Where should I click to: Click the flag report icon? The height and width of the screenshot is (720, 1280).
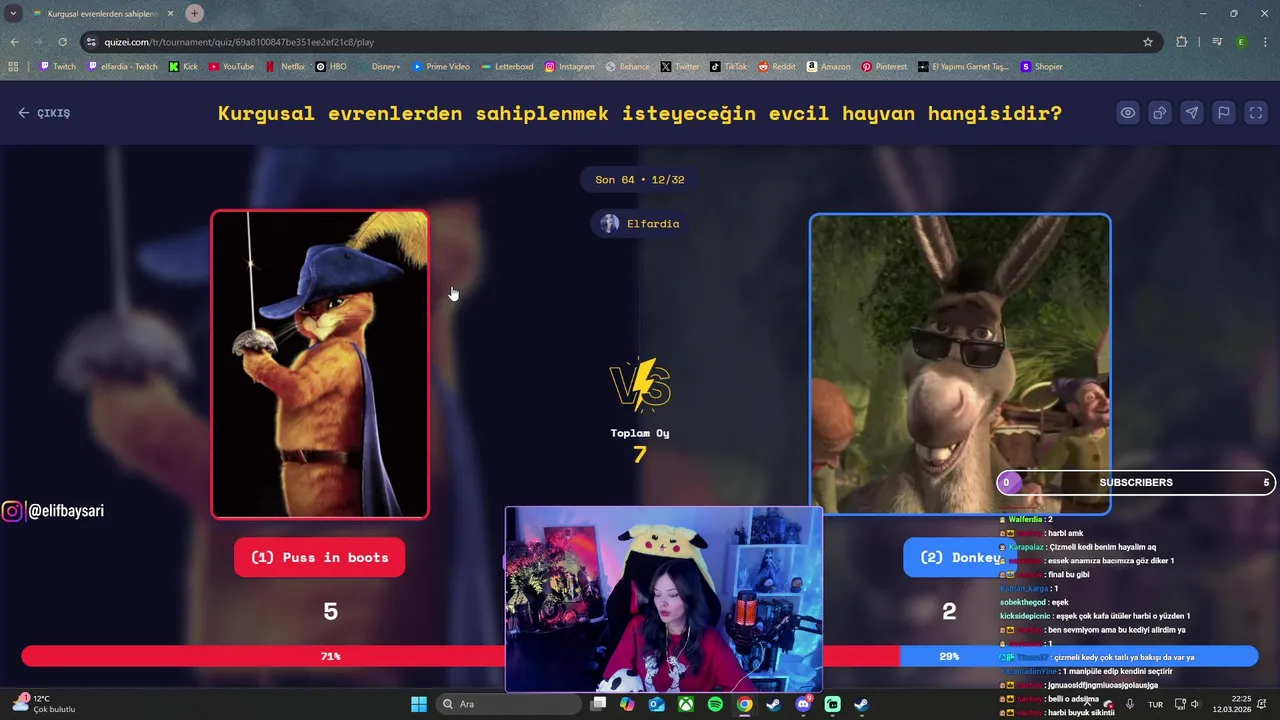1224,113
